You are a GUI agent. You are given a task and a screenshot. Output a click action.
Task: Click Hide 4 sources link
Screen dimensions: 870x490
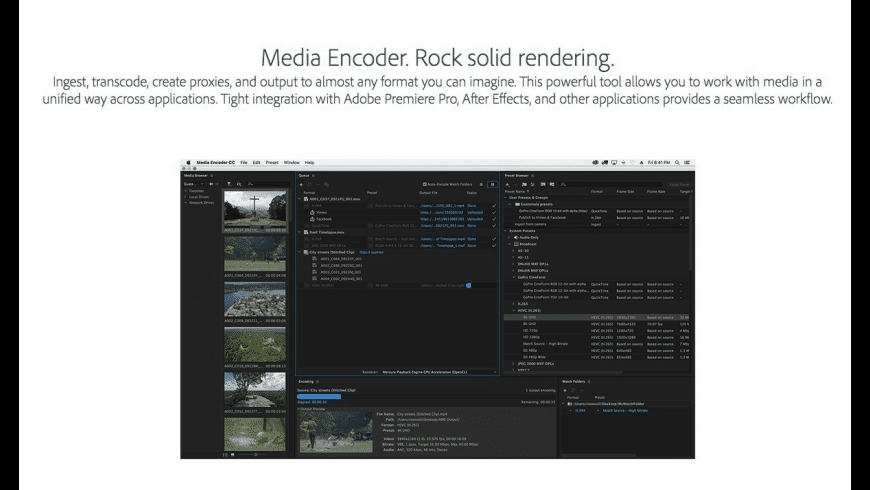371,252
